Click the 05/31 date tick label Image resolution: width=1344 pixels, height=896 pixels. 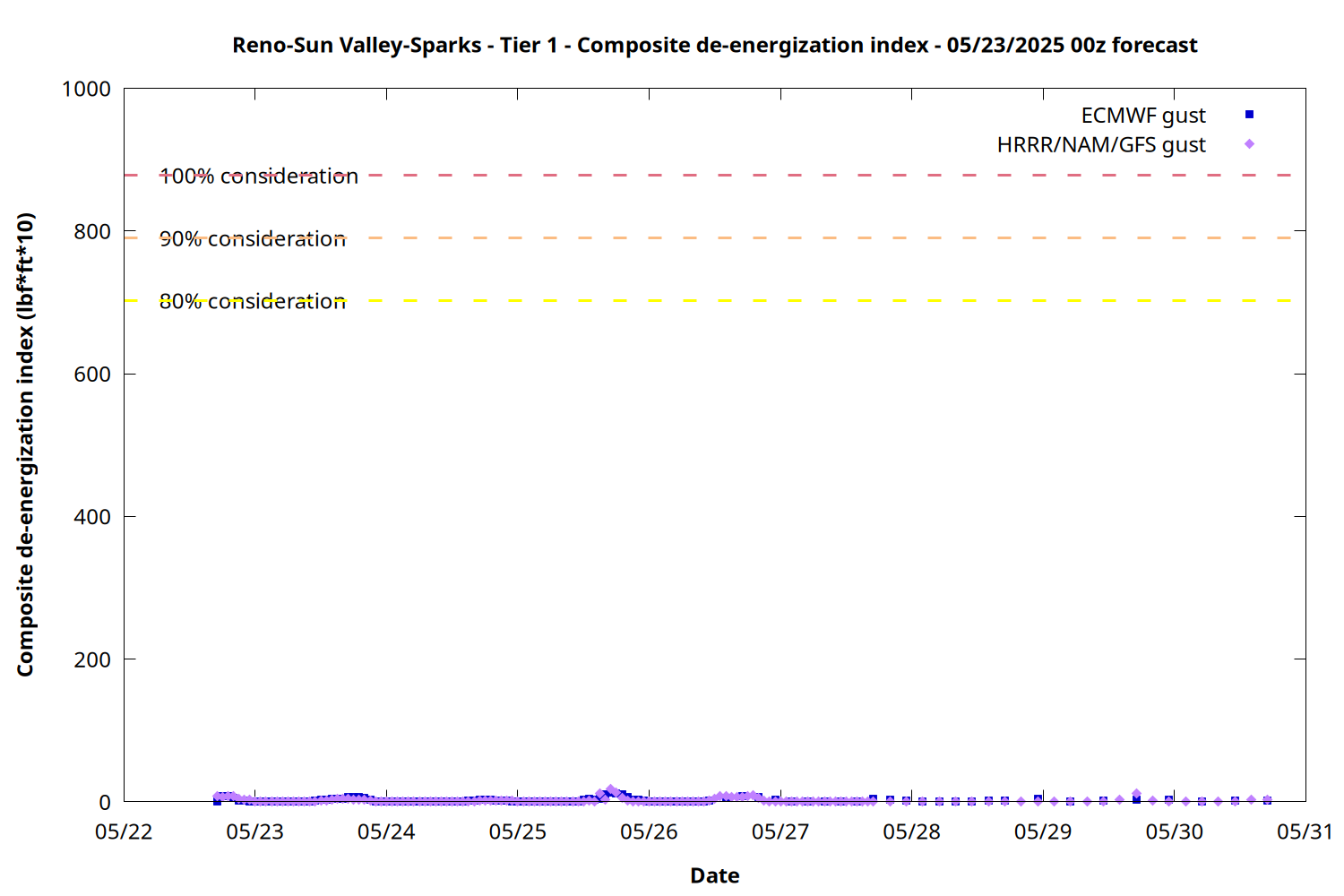(x=1305, y=831)
